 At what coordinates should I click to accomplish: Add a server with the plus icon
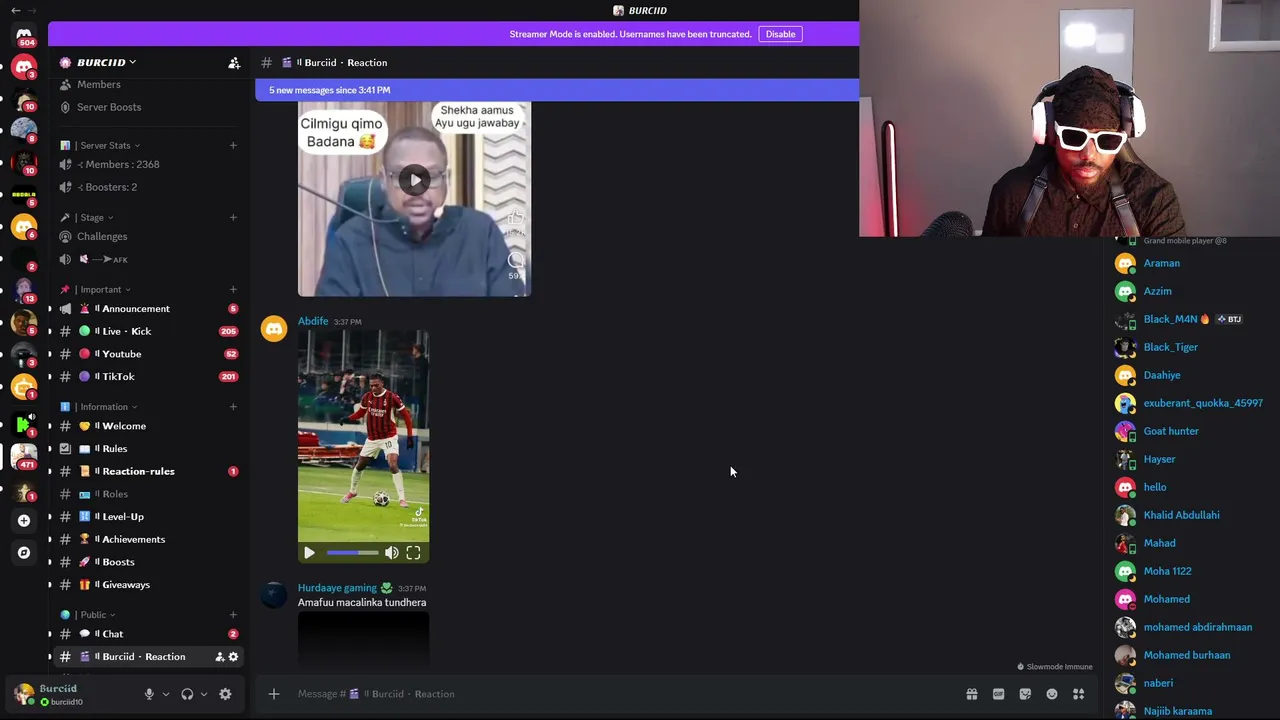24,520
